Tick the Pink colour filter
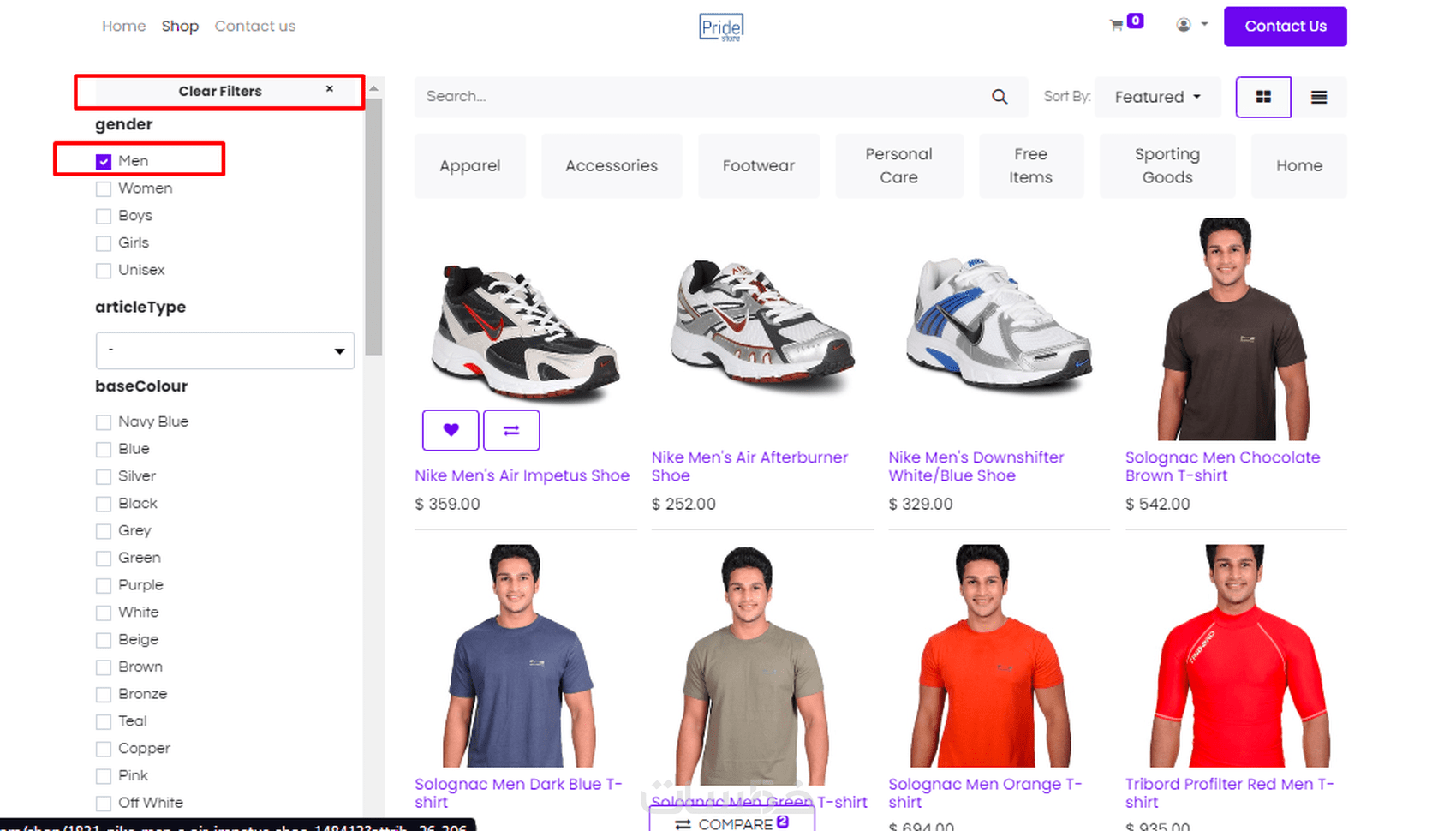Viewport: 1456px width, 831px height. (104, 777)
